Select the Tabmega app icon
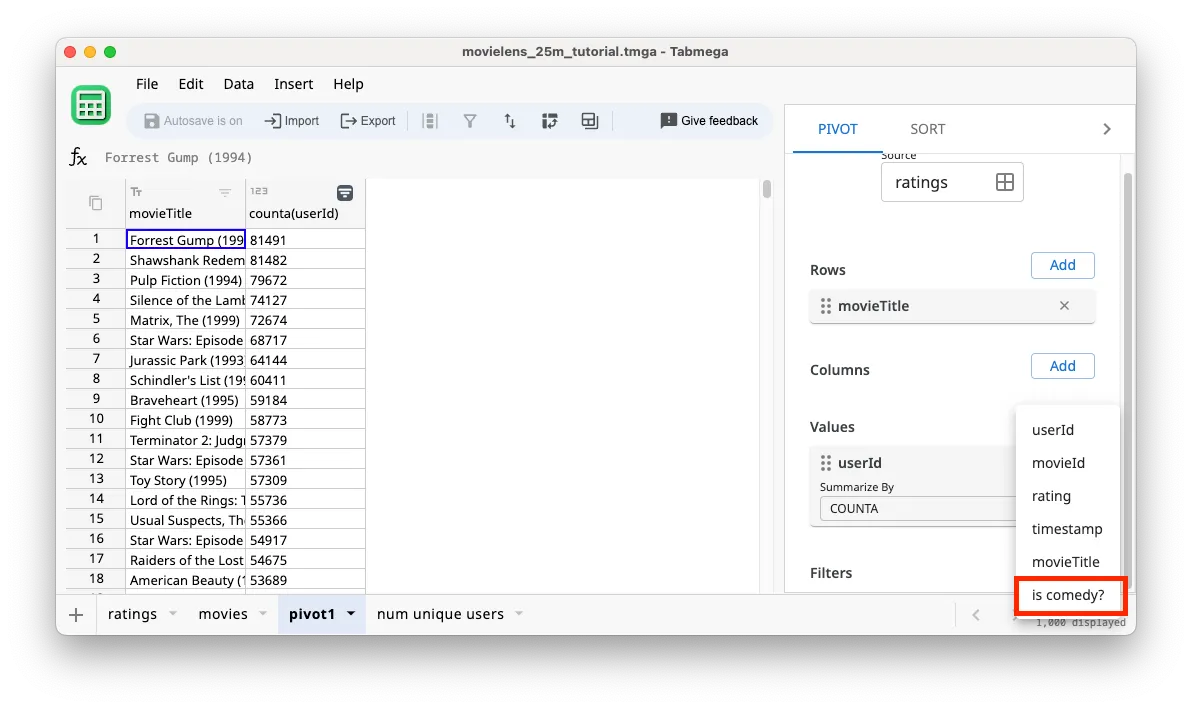Screen dimensions: 1192x709 91,105
